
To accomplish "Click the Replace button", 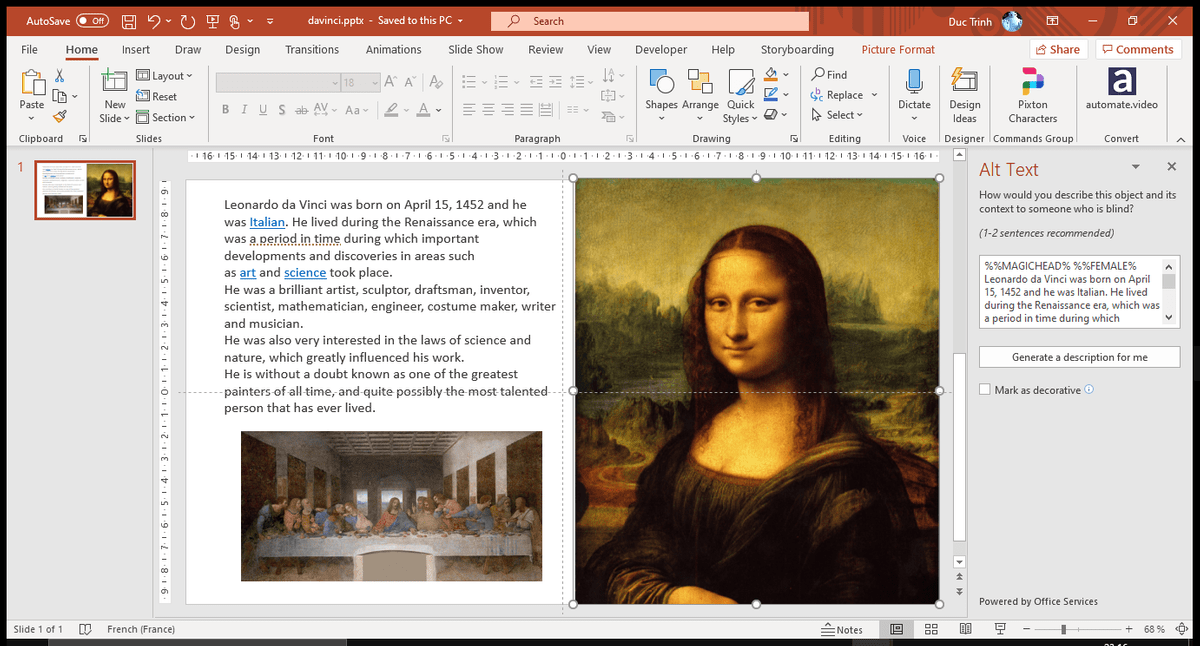I will pyautogui.click(x=837, y=95).
